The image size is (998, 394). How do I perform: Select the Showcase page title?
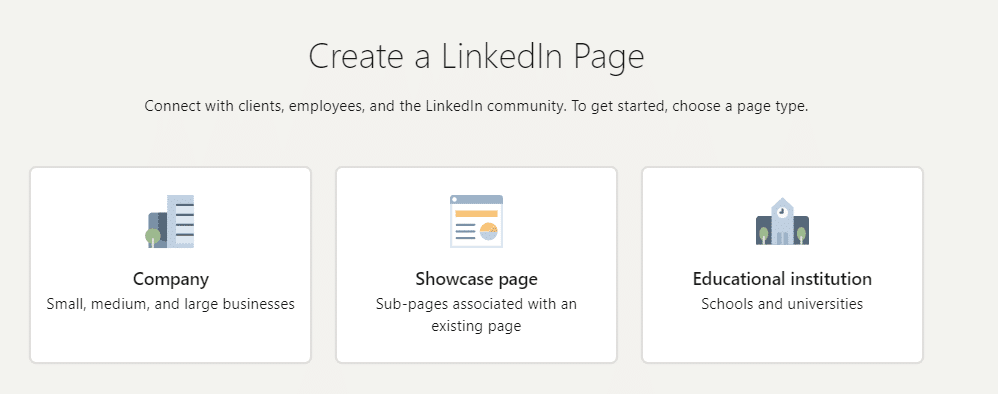[476, 279]
